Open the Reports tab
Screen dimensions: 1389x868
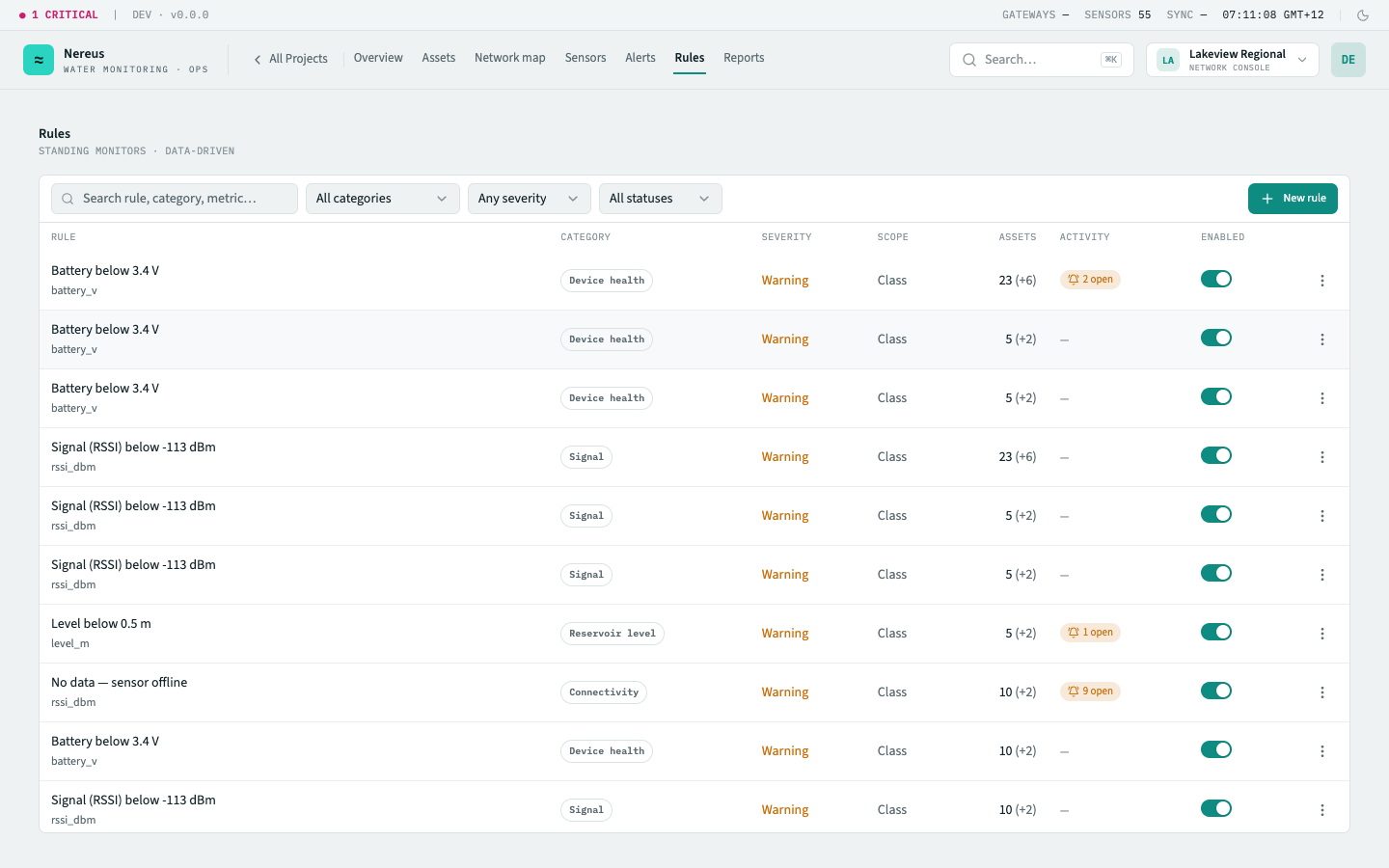point(744,58)
